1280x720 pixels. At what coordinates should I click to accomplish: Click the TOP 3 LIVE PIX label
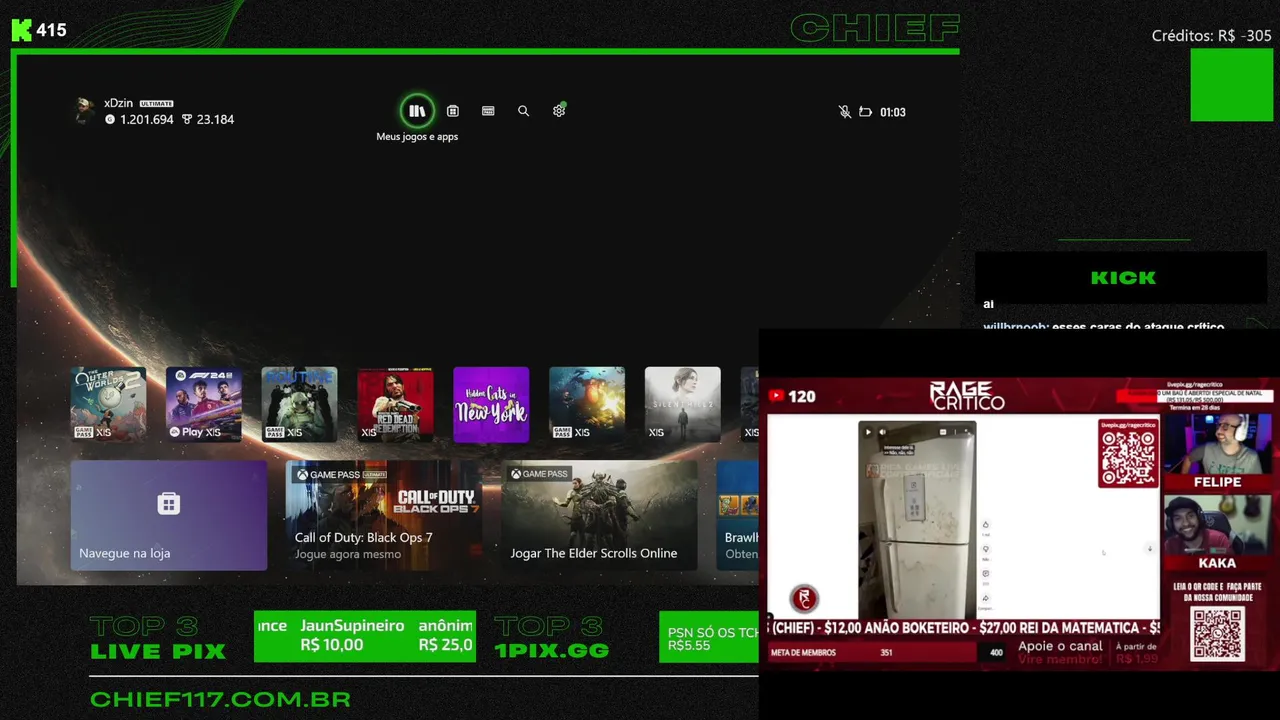(158, 638)
